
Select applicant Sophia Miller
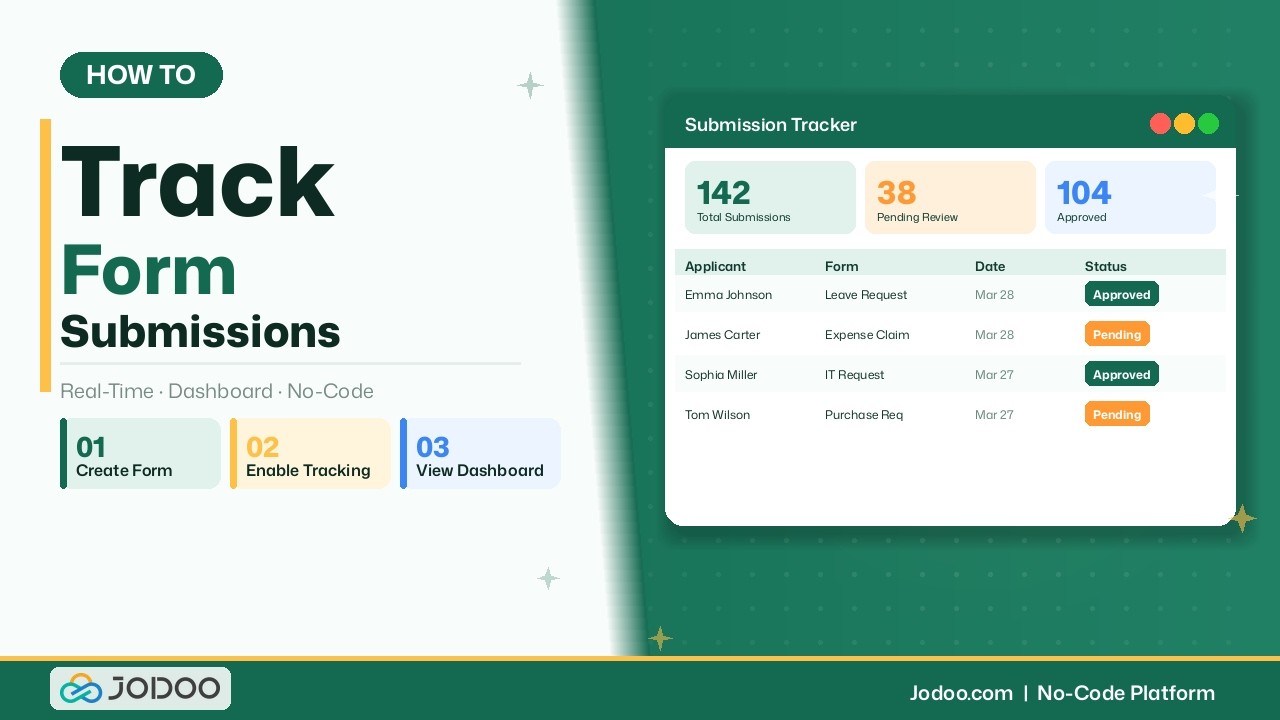click(x=721, y=375)
